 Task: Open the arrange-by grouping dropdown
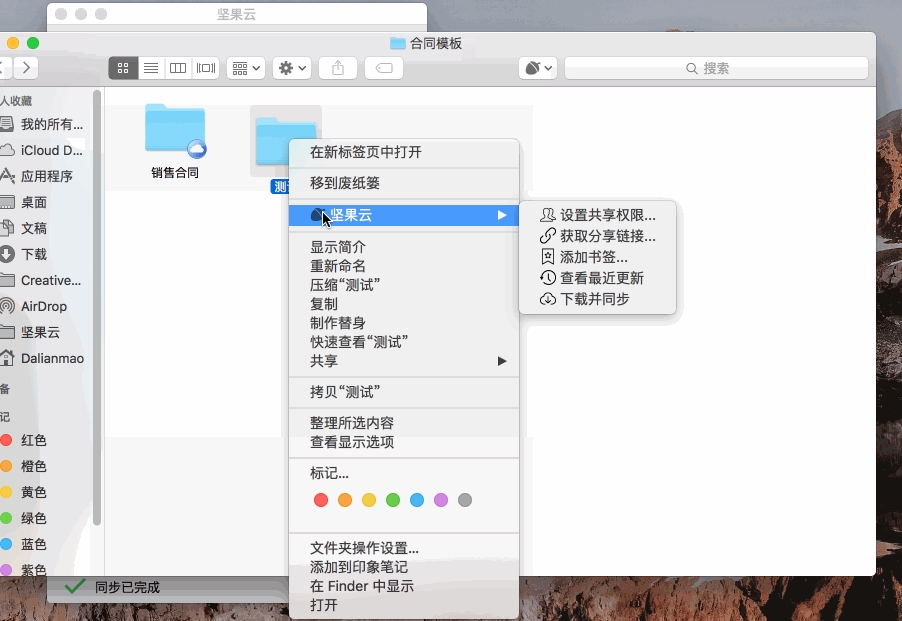click(245, 68)
